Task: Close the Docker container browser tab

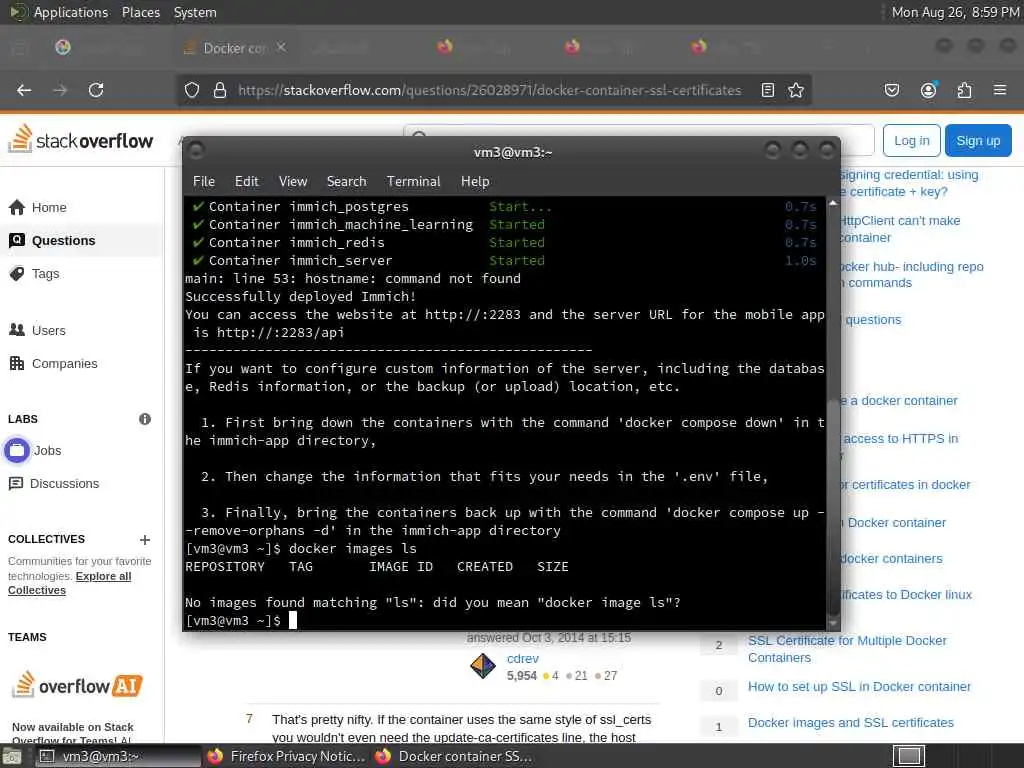Action: pos(281,48)
